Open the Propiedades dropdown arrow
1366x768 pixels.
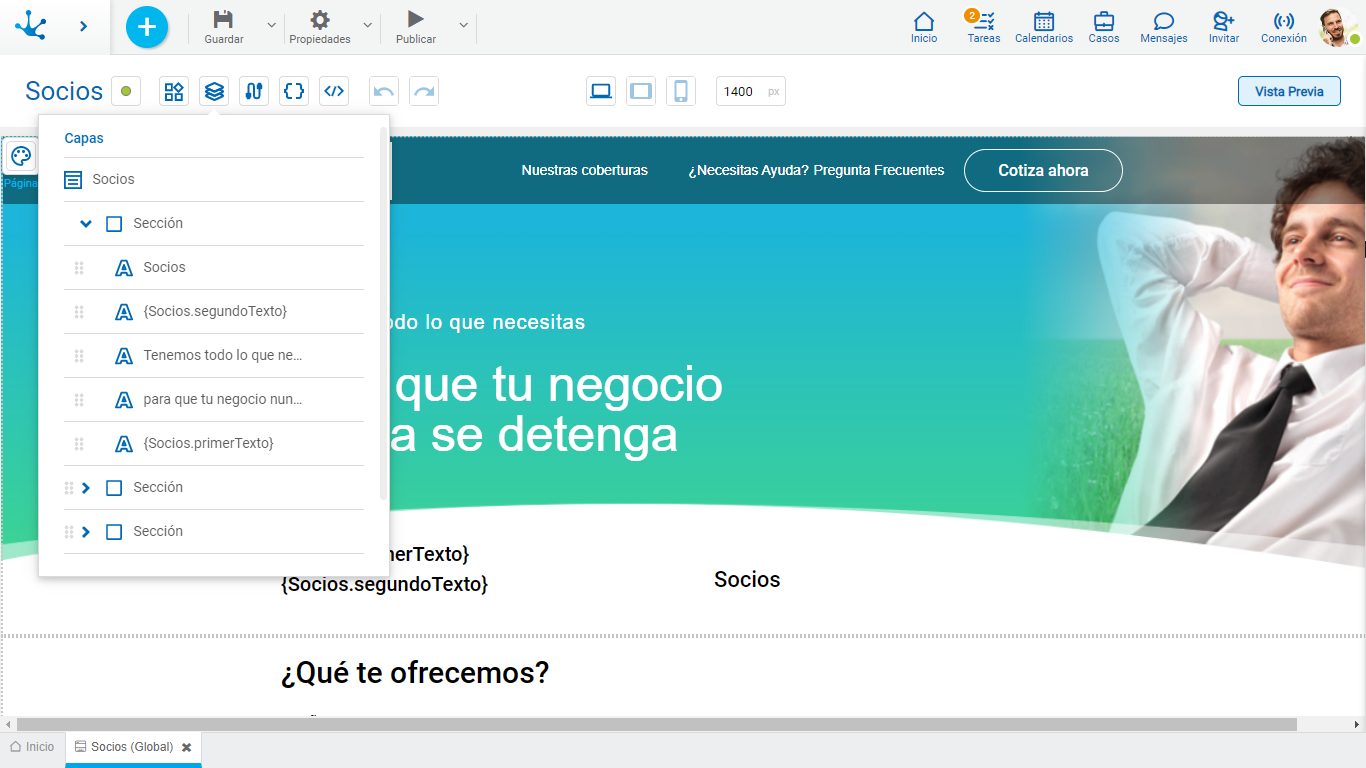[x=367, y=25]
